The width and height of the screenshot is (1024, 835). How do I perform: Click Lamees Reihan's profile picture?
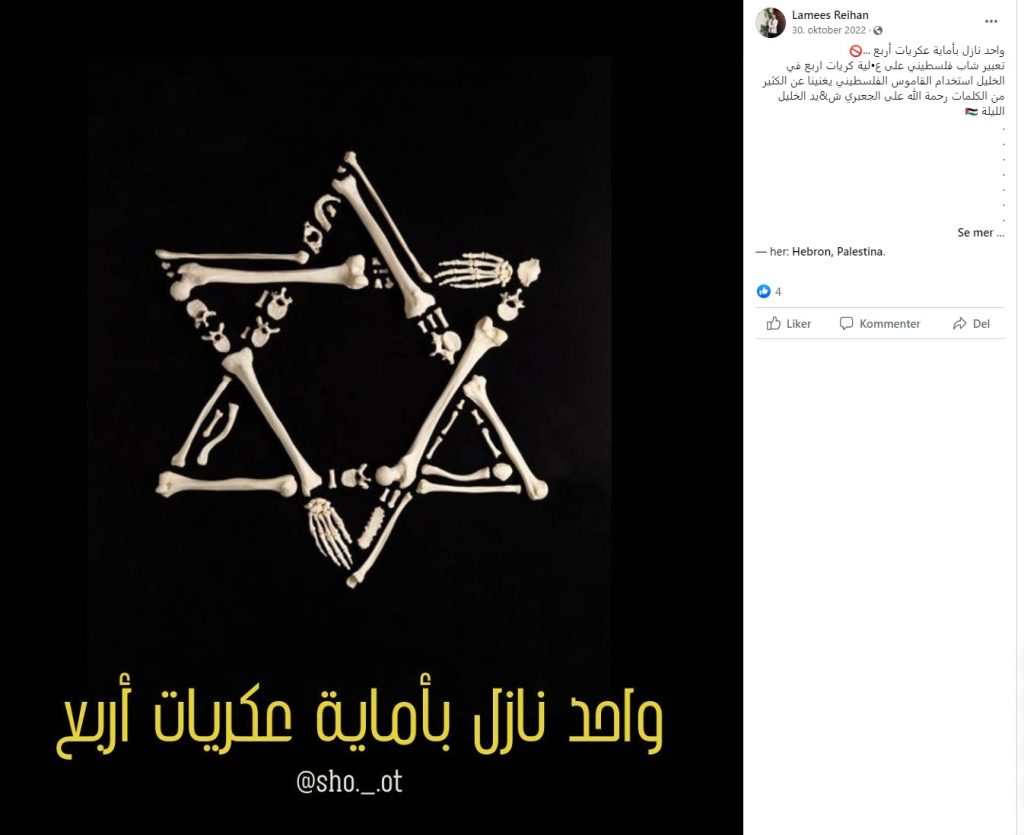click(771, 23)
